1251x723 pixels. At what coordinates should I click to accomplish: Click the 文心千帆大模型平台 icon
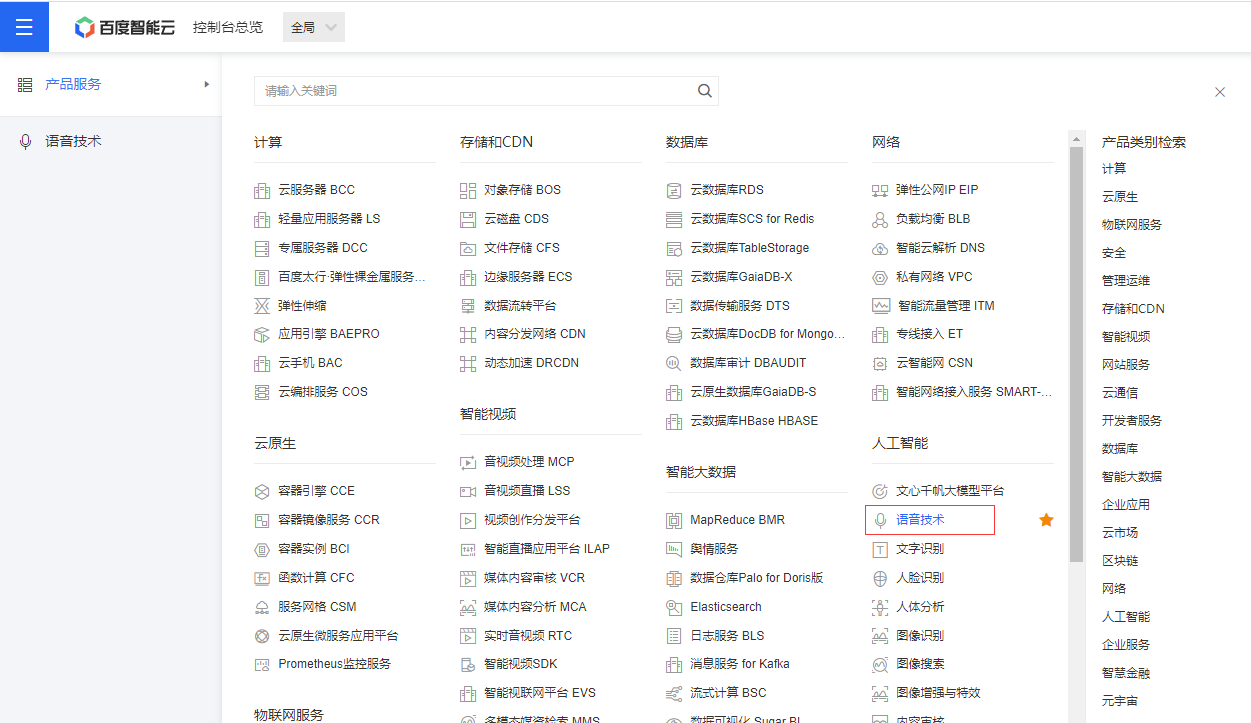tap(880, 492)
